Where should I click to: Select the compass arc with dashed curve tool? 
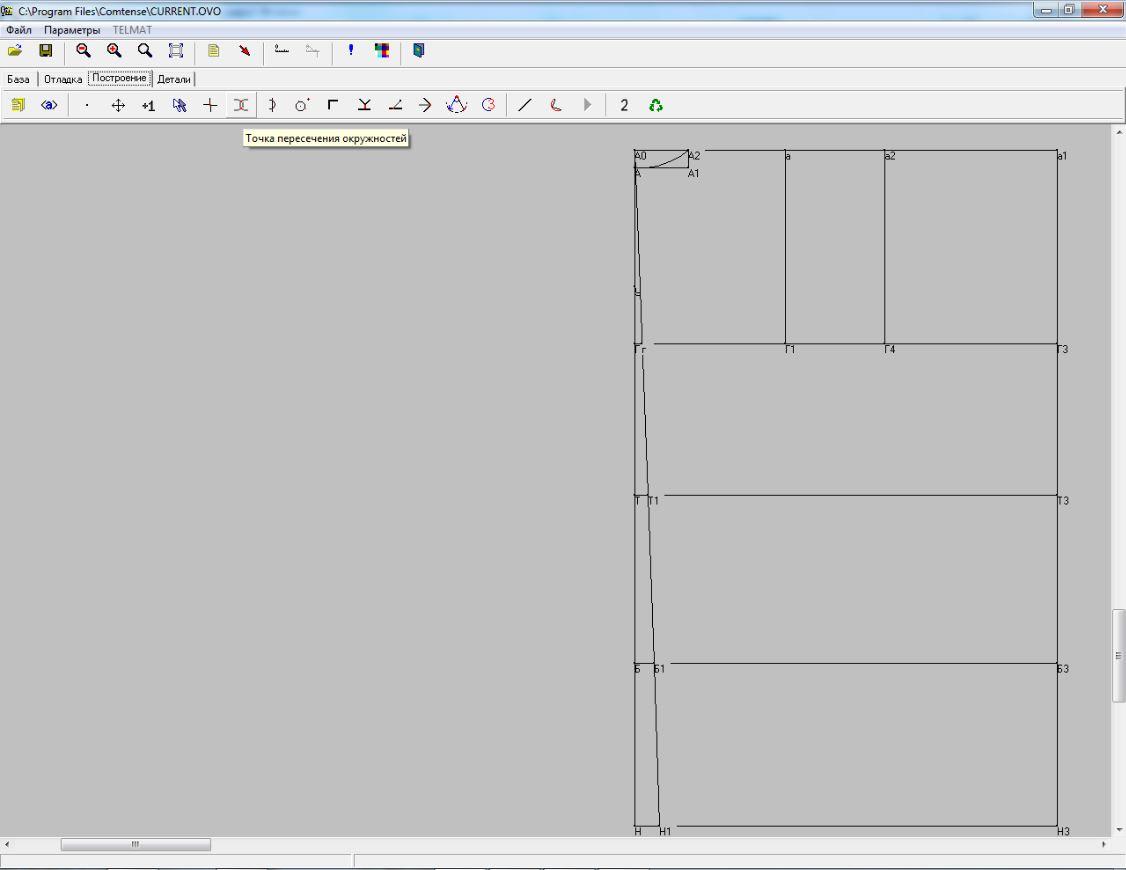click(x=456, y=106)
